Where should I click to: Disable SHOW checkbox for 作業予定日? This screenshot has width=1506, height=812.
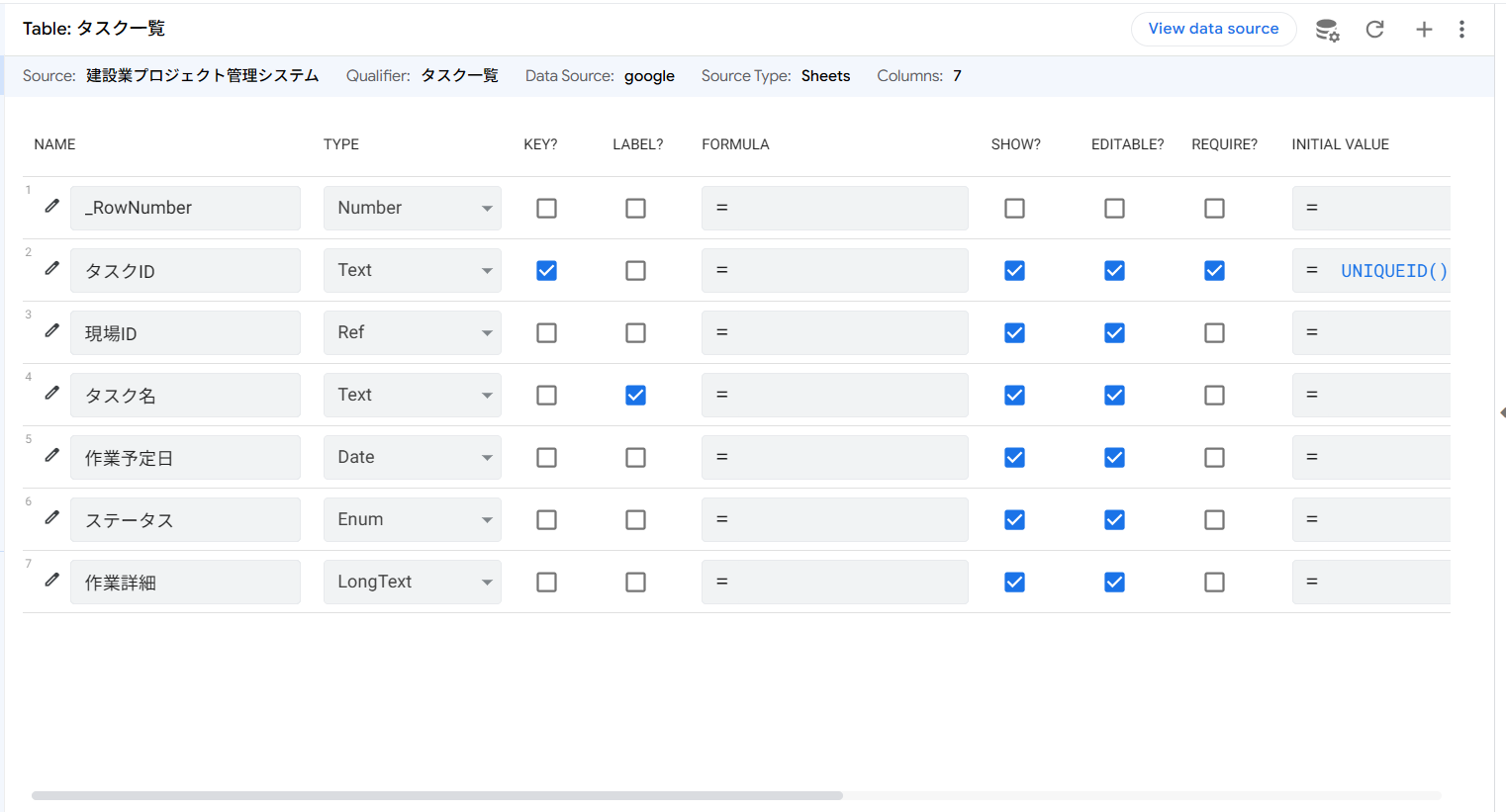click(x=1014, y=458)
